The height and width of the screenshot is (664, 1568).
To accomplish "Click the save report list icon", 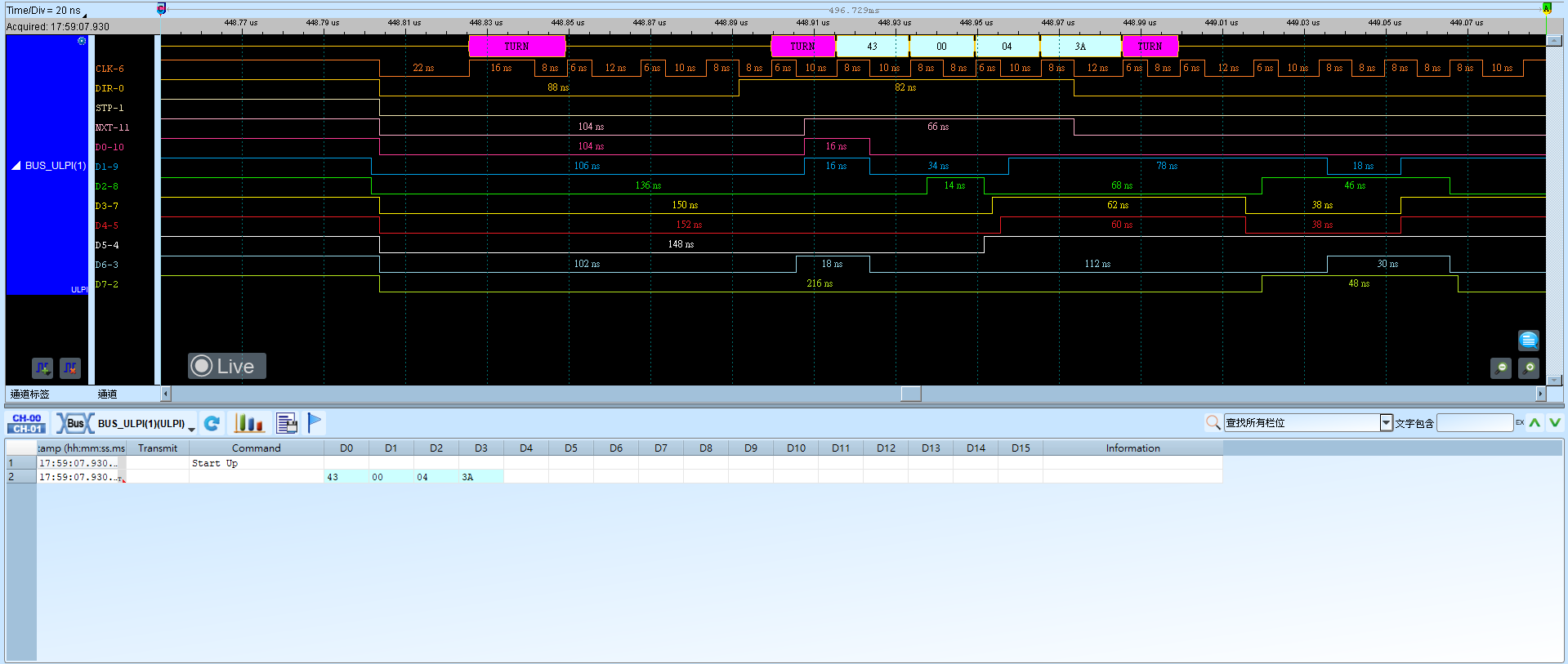I will tap(287, 423).
